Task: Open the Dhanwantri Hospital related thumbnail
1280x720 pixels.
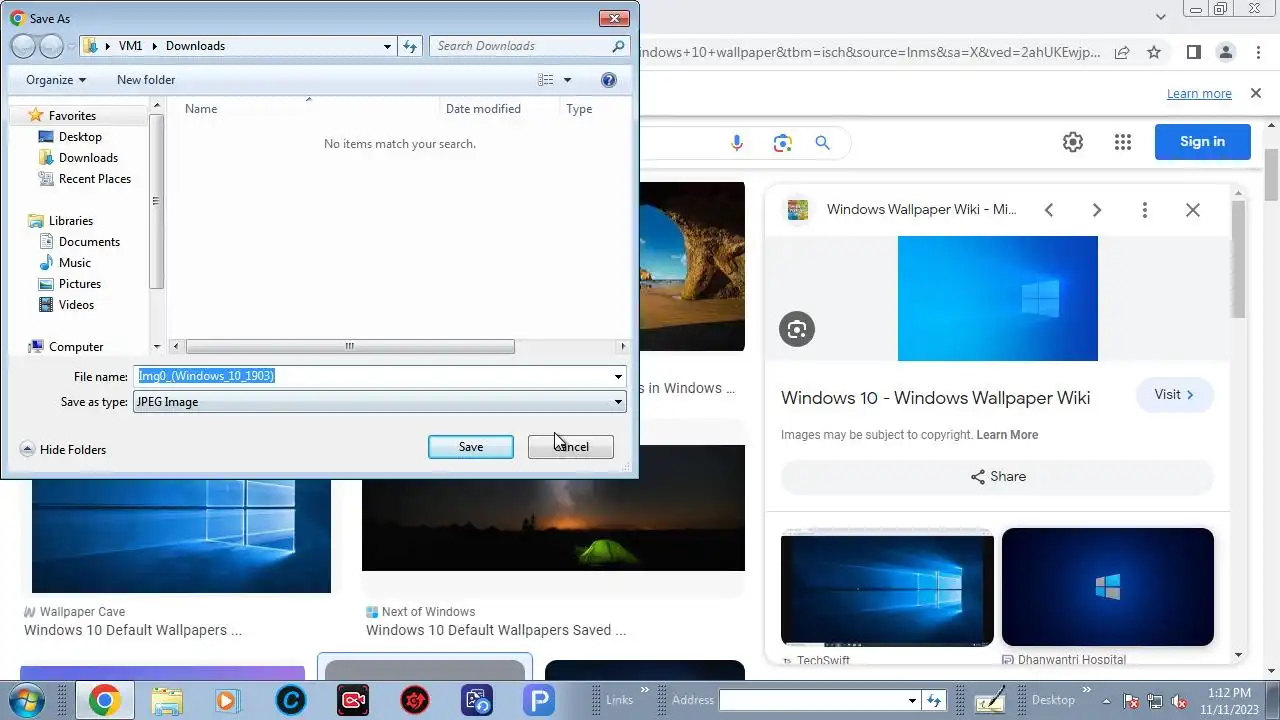Action: pyautogui.click(x=1108, y=588)
